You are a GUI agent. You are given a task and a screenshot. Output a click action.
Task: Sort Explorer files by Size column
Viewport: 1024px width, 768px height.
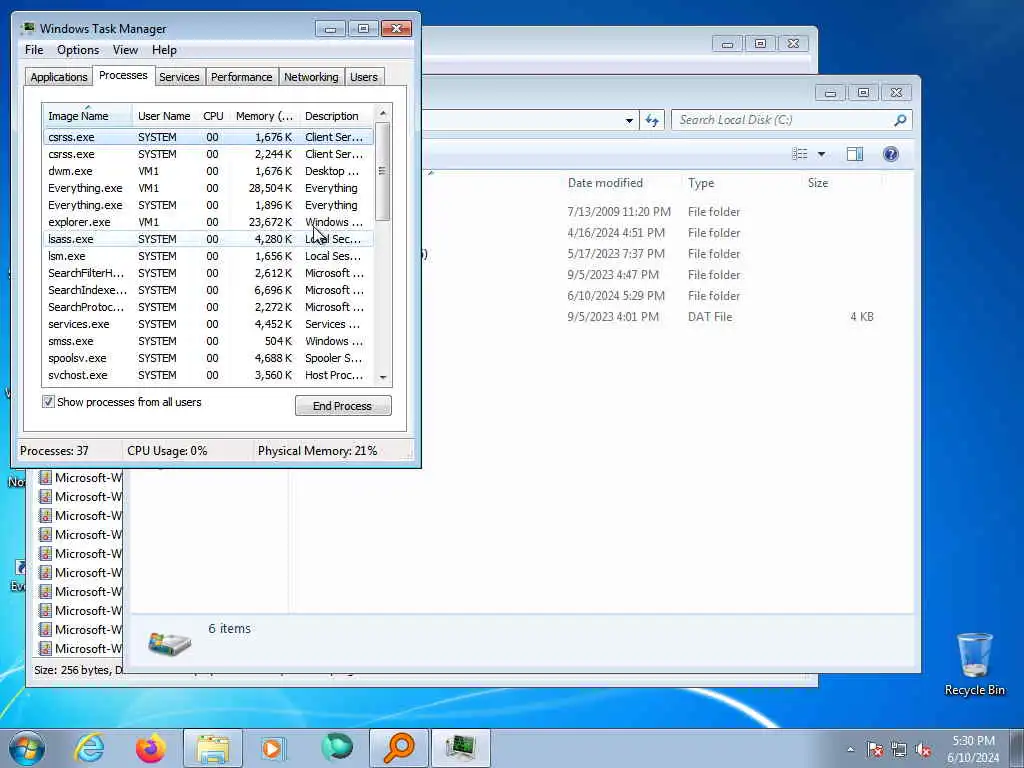coord(841,183)
